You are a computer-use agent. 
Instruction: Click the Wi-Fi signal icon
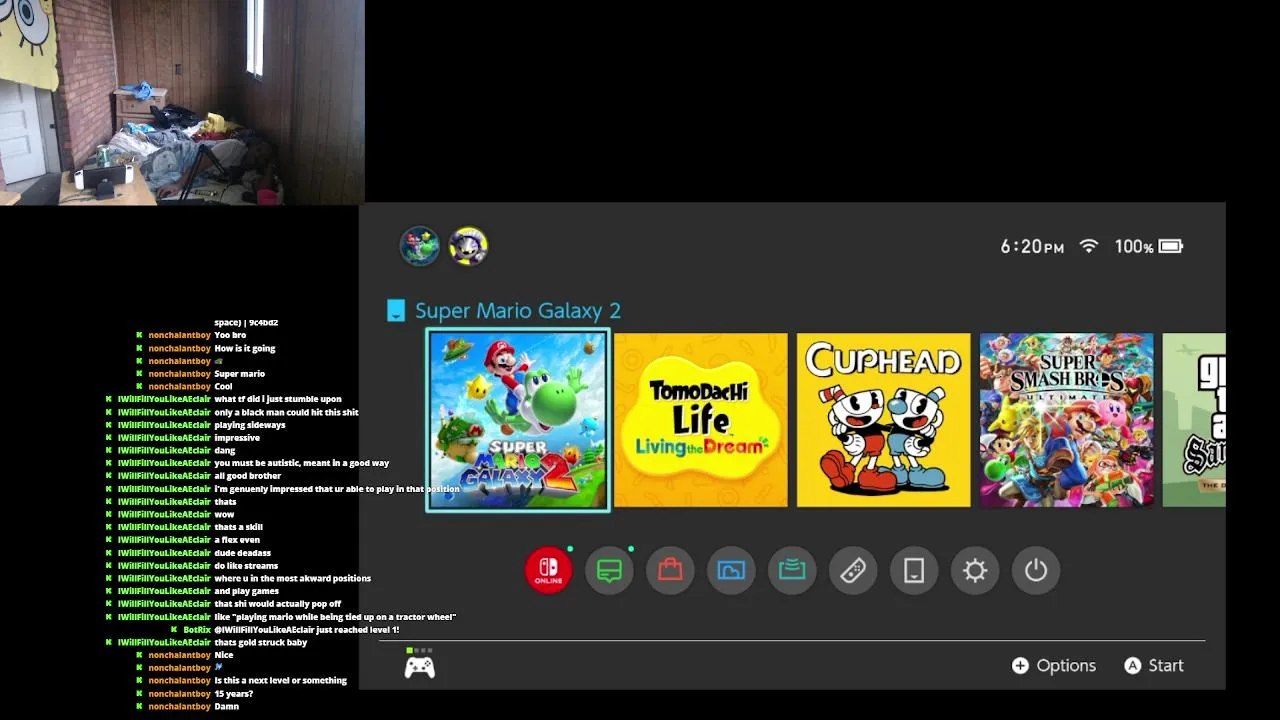coord(1089,246)
